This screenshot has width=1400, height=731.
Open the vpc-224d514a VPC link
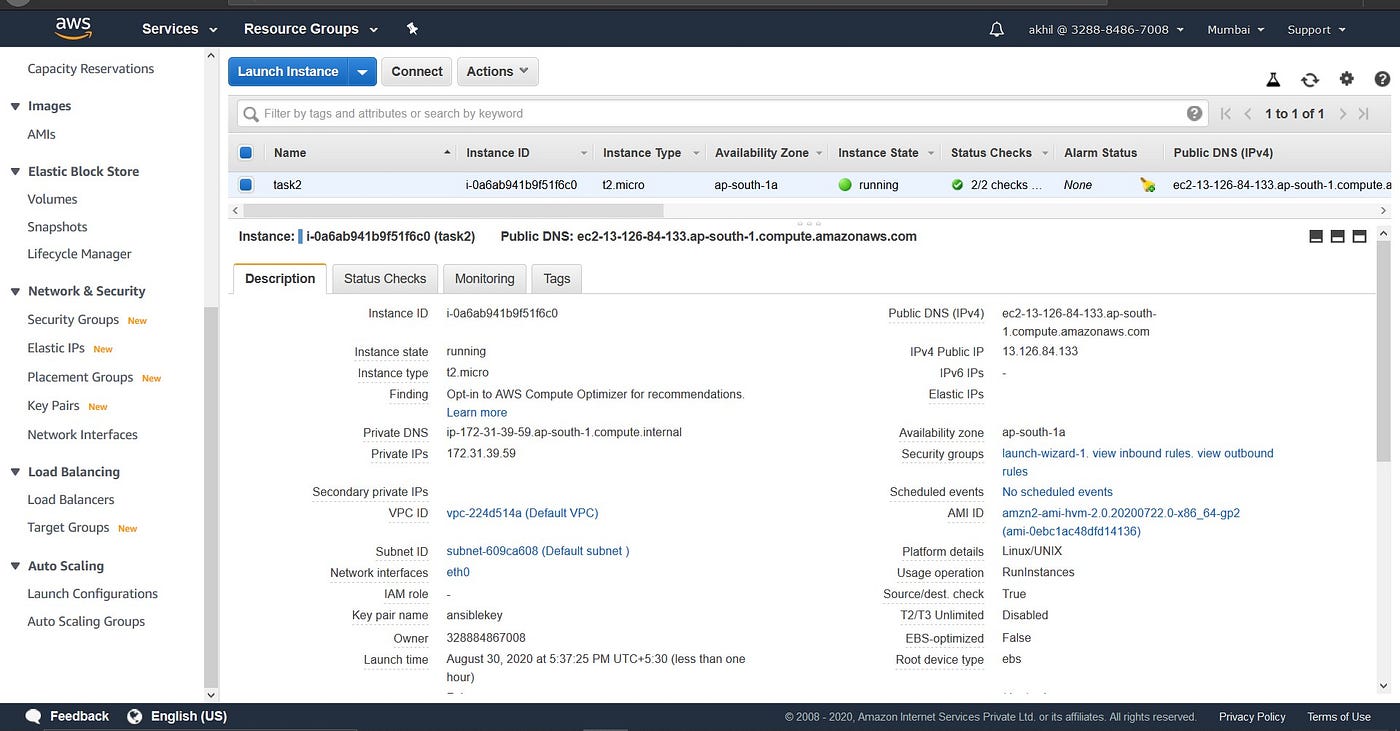(522, 513)
